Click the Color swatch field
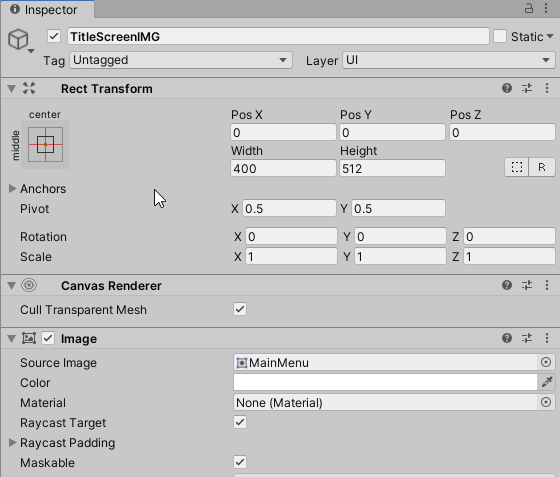Screen dimensions: 560x477 coord(385,382)
